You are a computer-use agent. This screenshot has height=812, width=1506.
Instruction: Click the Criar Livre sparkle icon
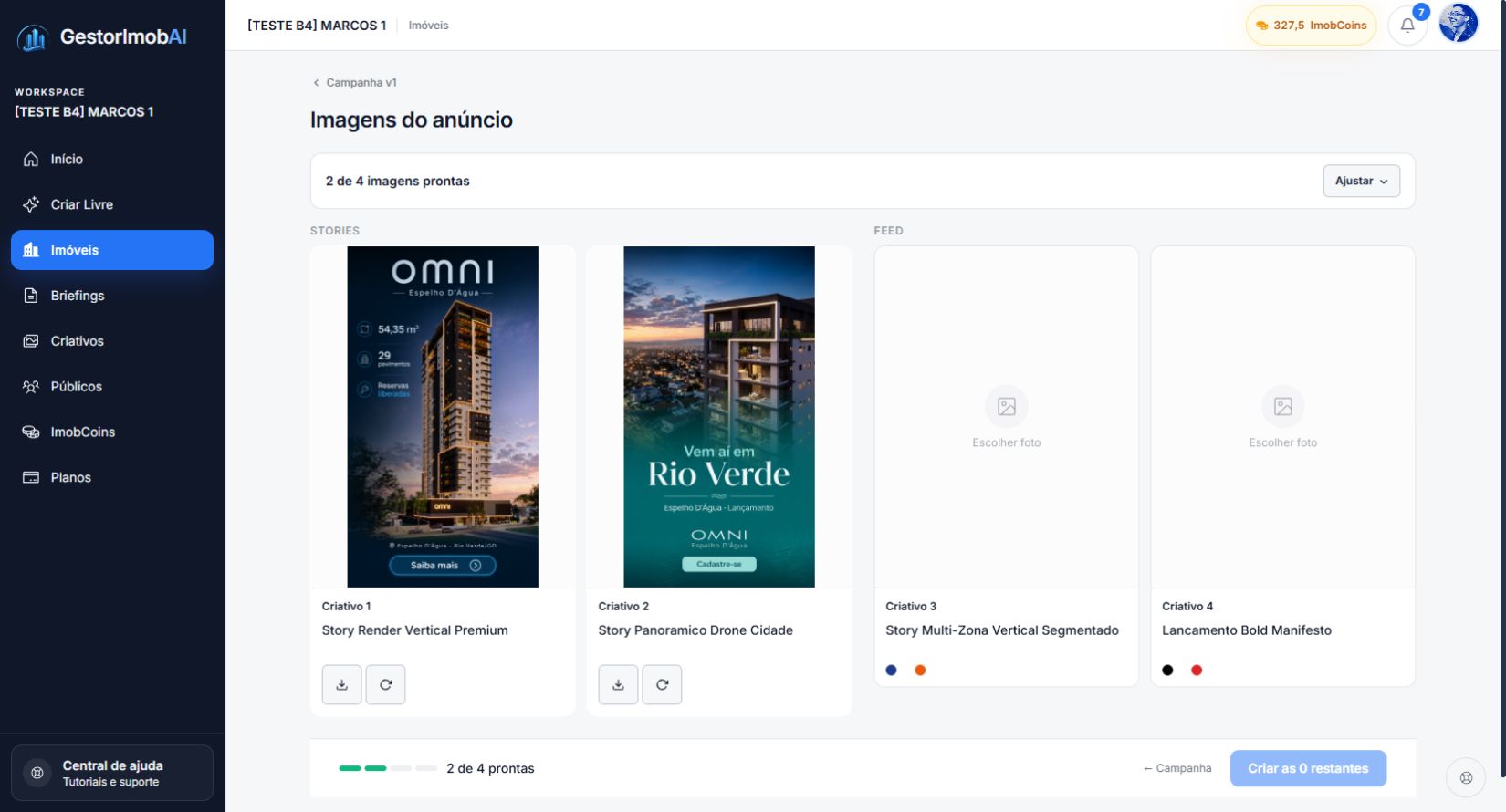(31, 204)
